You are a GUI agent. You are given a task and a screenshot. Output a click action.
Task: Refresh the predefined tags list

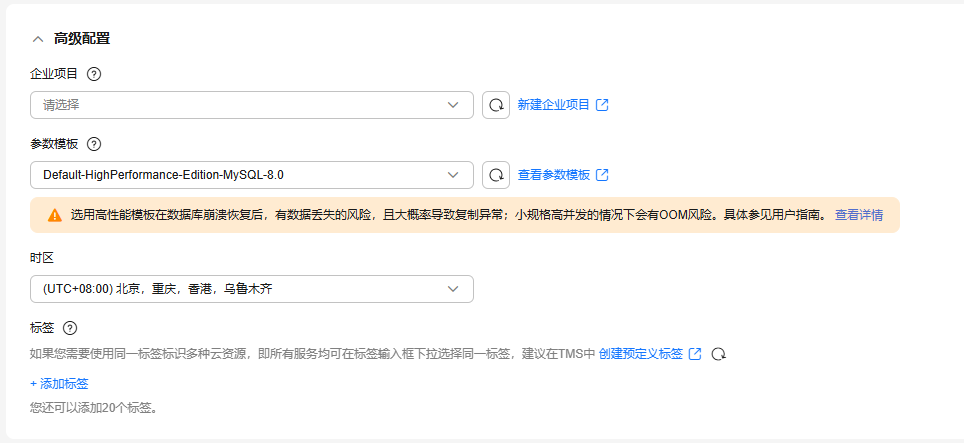[x=718, y=354]
